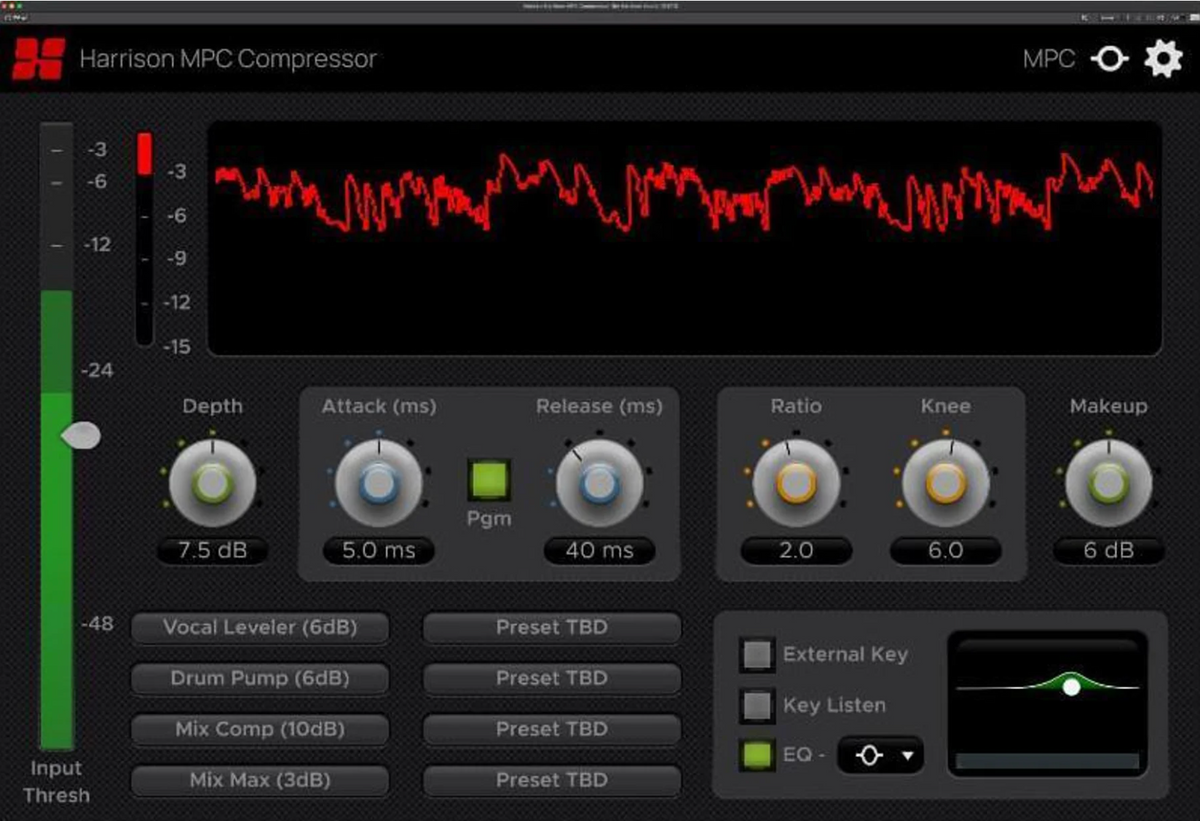Open the settings gear menu
Screen dimensions: 1200x821
(x=1163, y=58)
